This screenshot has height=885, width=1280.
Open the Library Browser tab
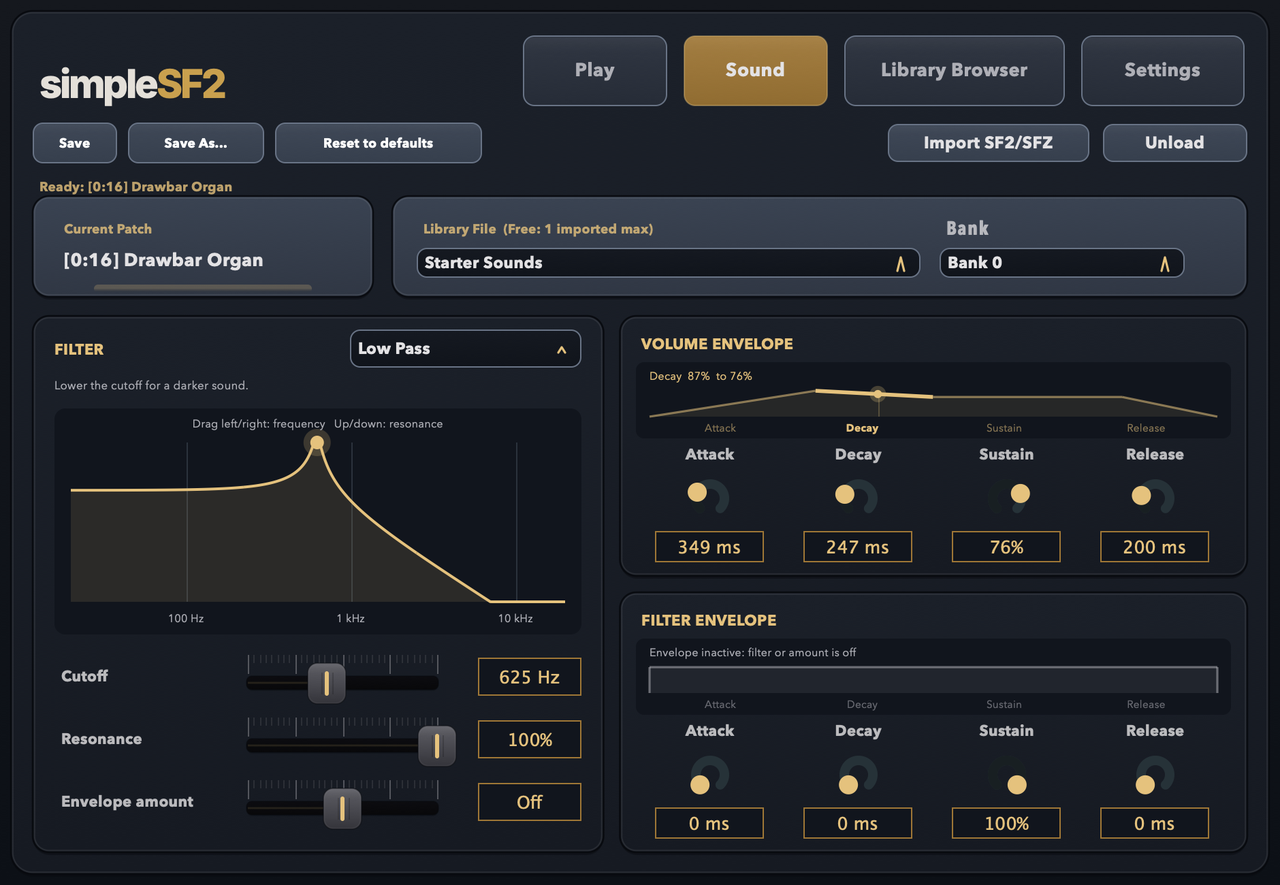(954, 70)
